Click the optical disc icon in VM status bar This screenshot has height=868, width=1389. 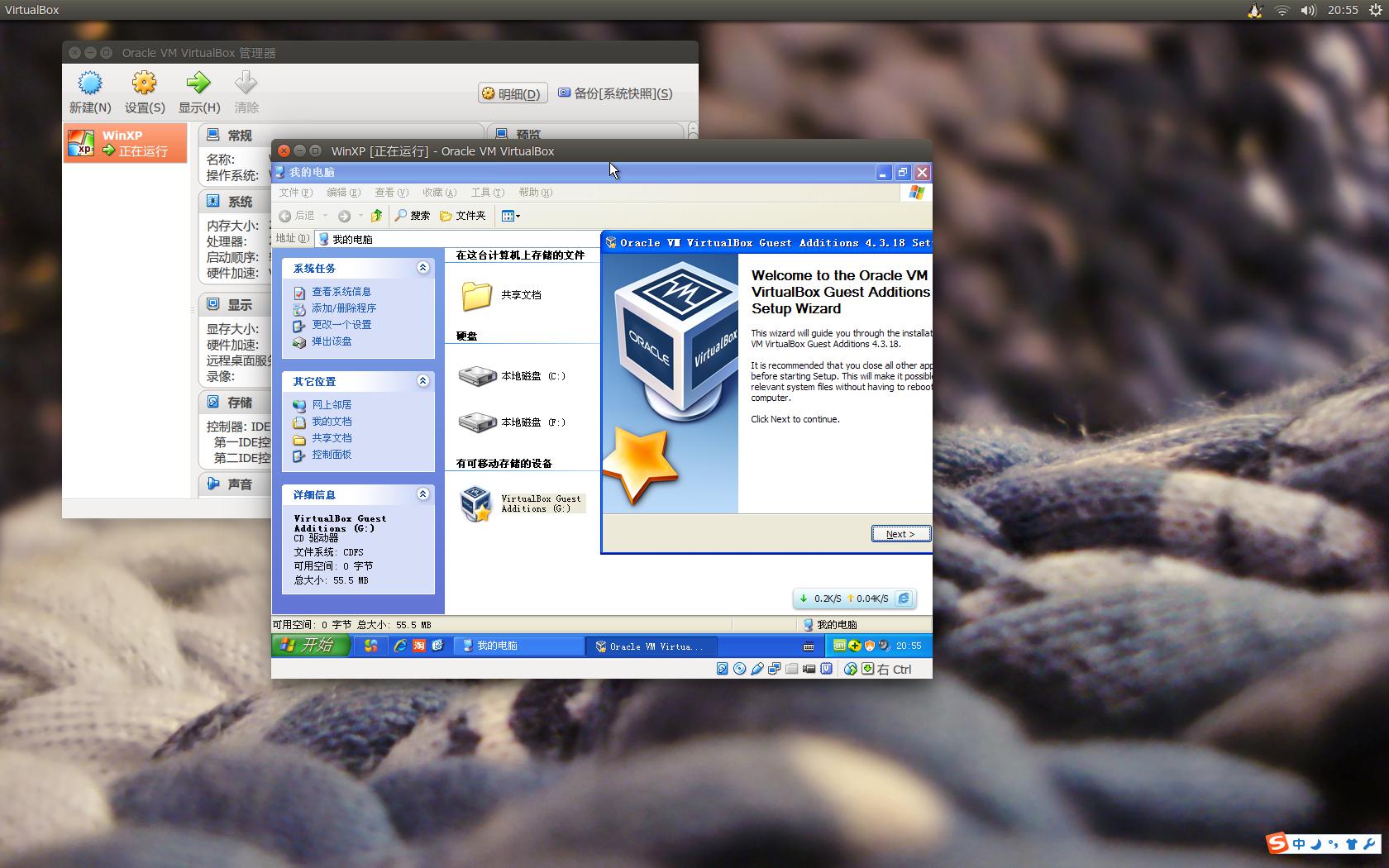[741, 669]
